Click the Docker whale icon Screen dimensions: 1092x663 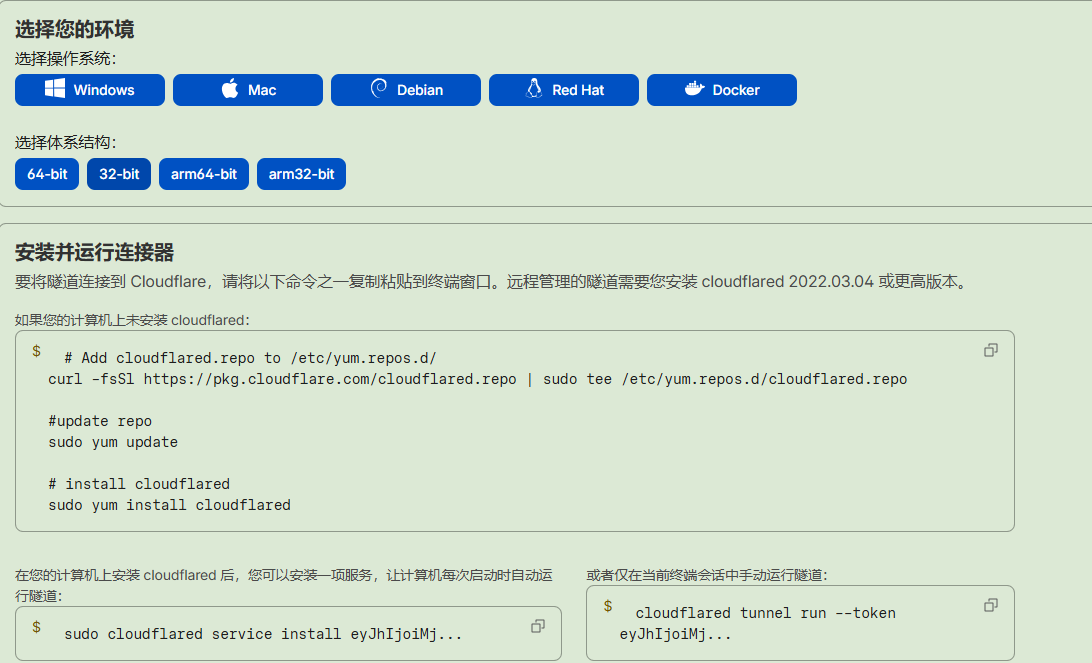pyautogui.click(x=694, y=88)
